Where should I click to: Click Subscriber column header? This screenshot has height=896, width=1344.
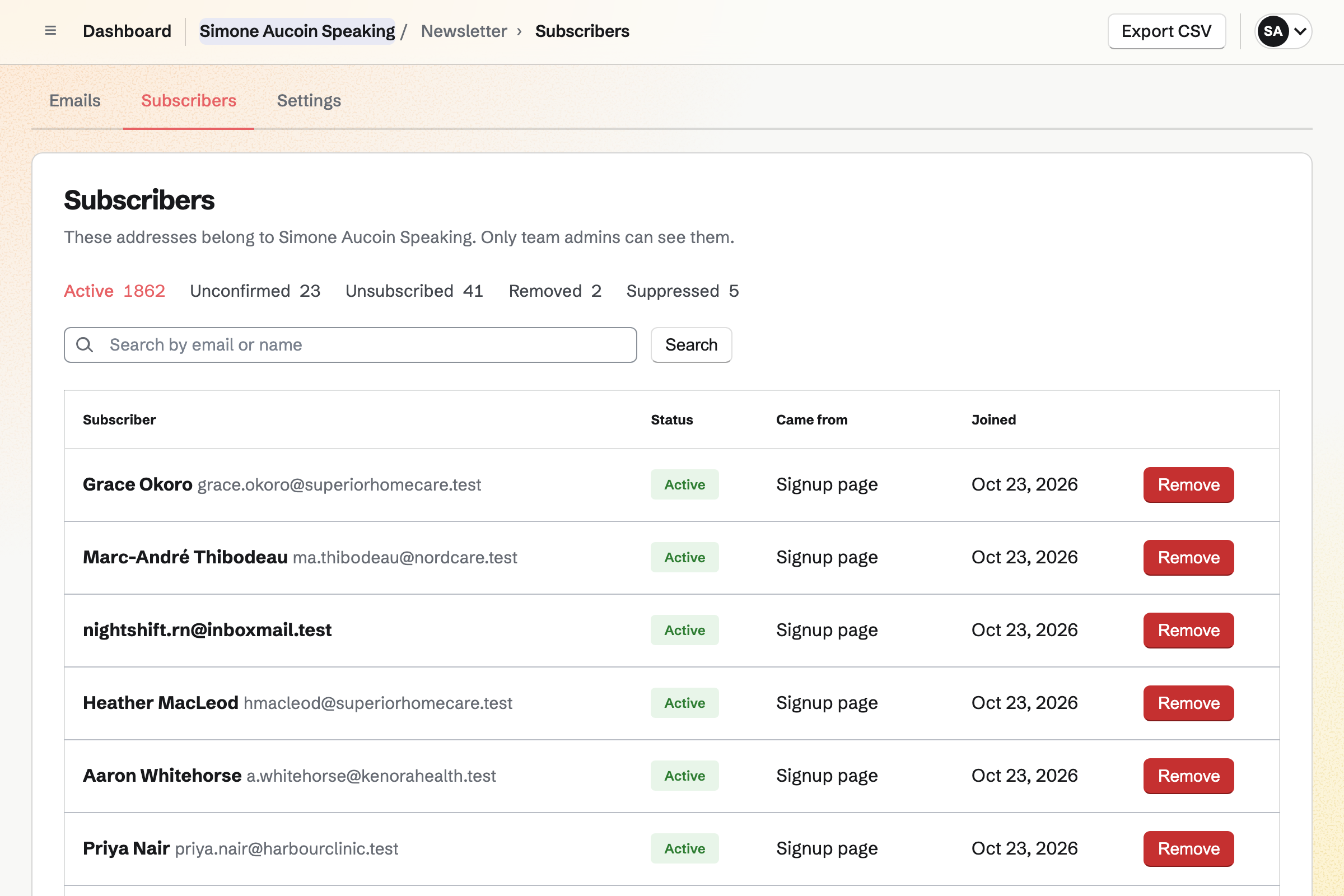pyautogui.click(x=119, y=419)
